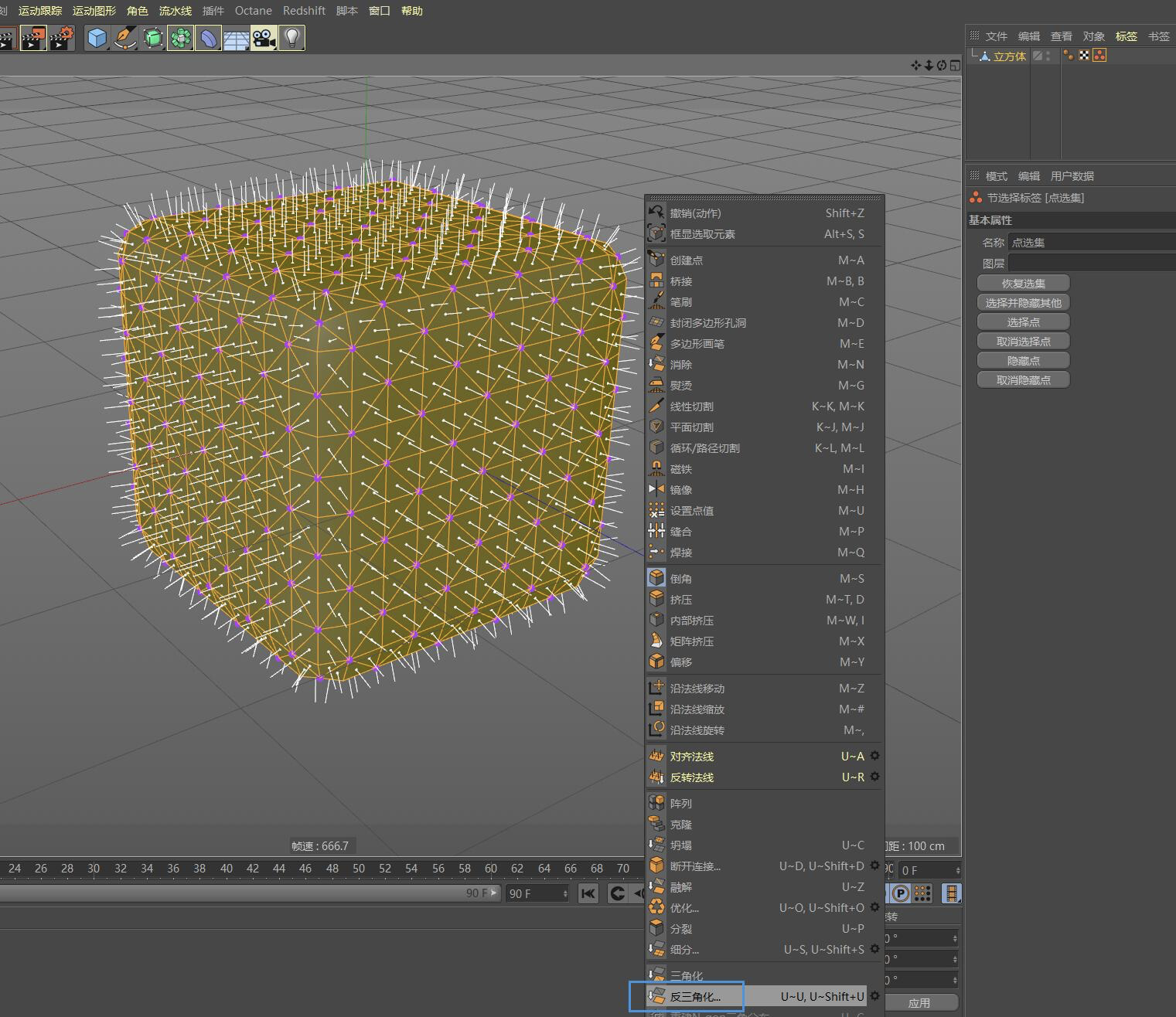This screenshot has height=1017, width=1176.
Task: Toggle the position keyframe P button
Action: (901, 894)
